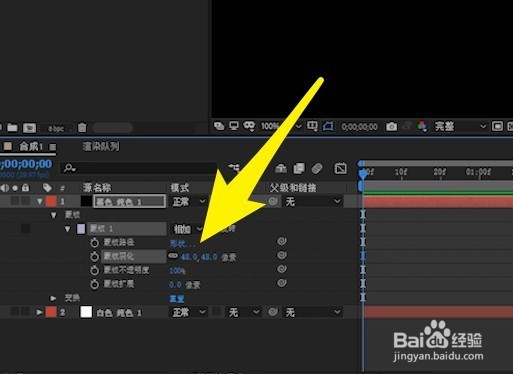Click the 0.0 mask expansion value
The width and height of the screenshot is (513, 374).
[x=175, y=285]
